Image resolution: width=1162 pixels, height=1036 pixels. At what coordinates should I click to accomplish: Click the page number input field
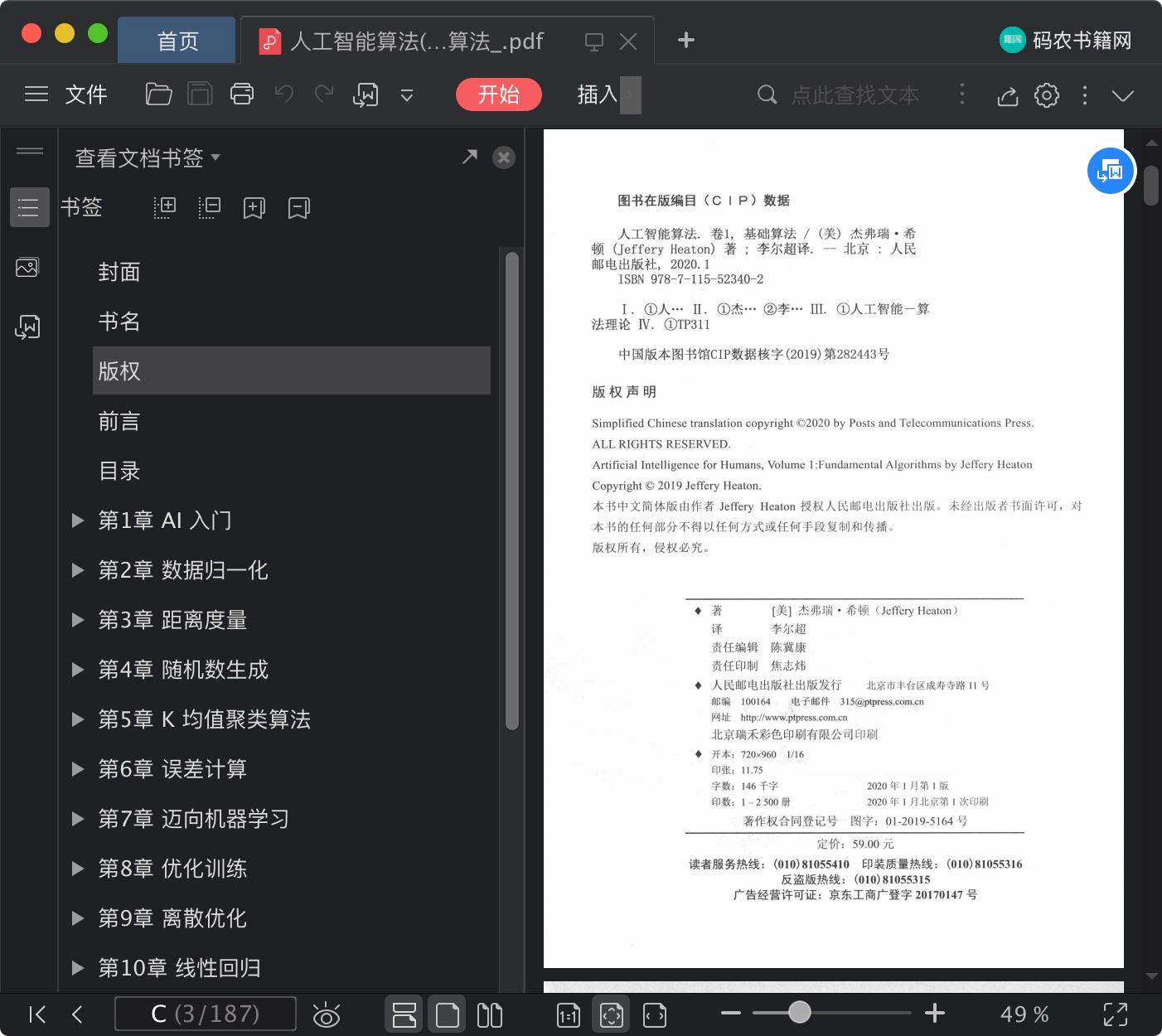click(x=205, y=1014)
